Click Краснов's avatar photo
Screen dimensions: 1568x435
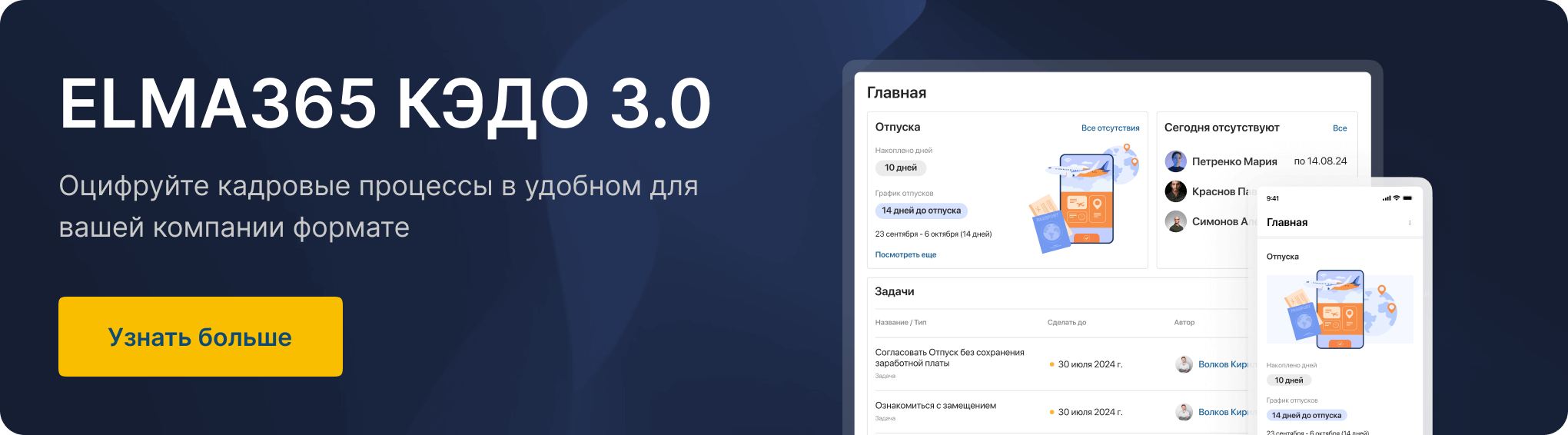[1175, 191]
